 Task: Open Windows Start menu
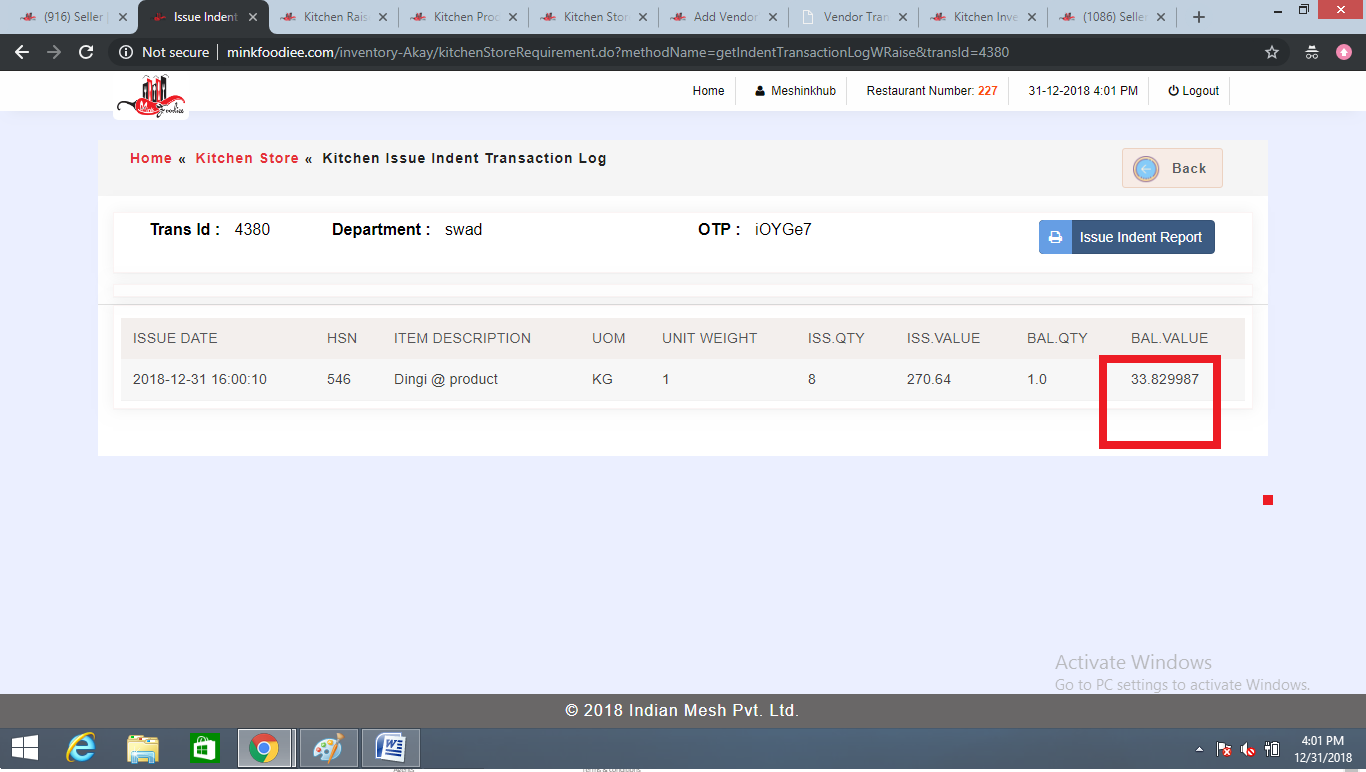coord(24,748)
